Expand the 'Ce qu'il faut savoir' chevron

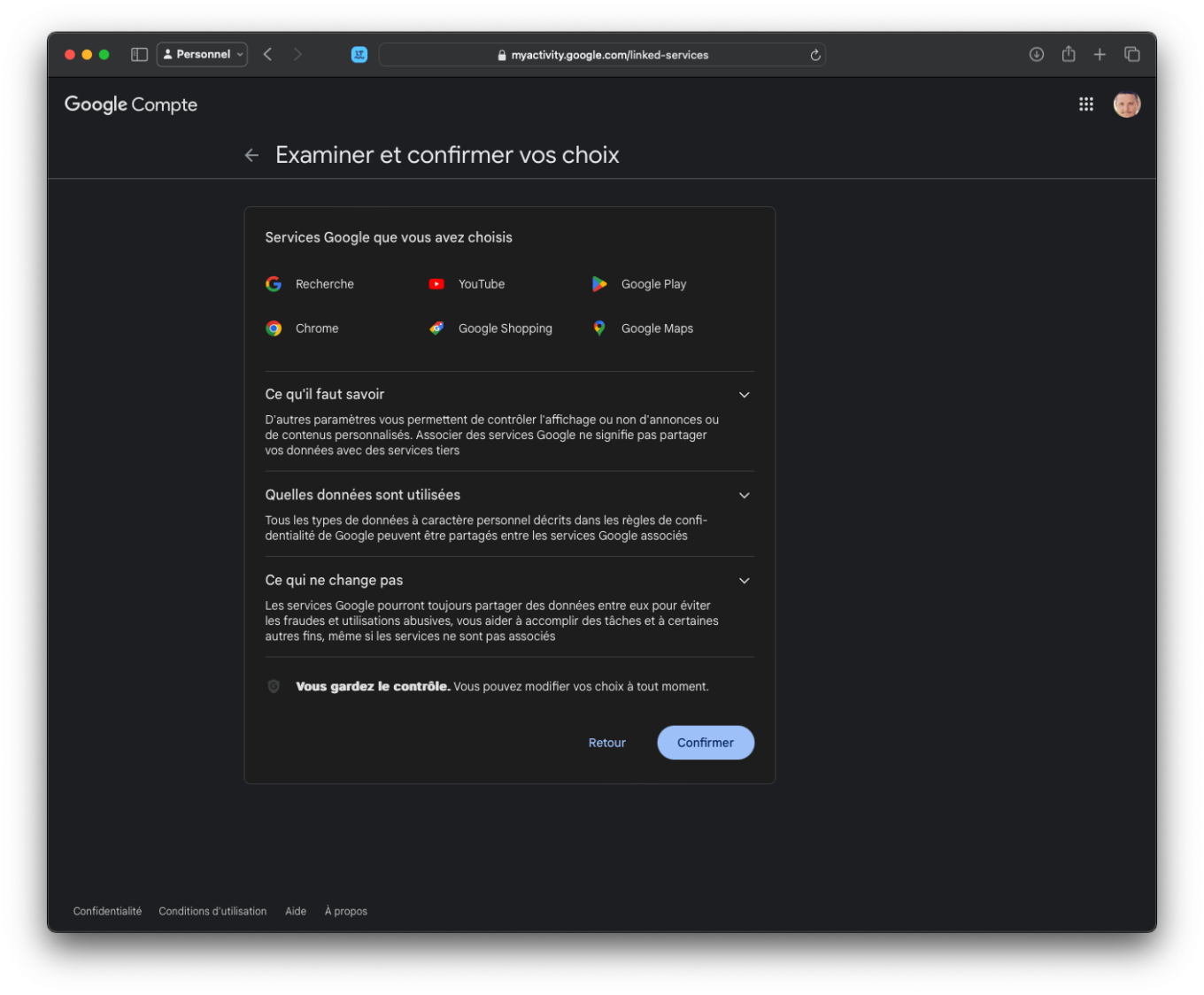745,395
